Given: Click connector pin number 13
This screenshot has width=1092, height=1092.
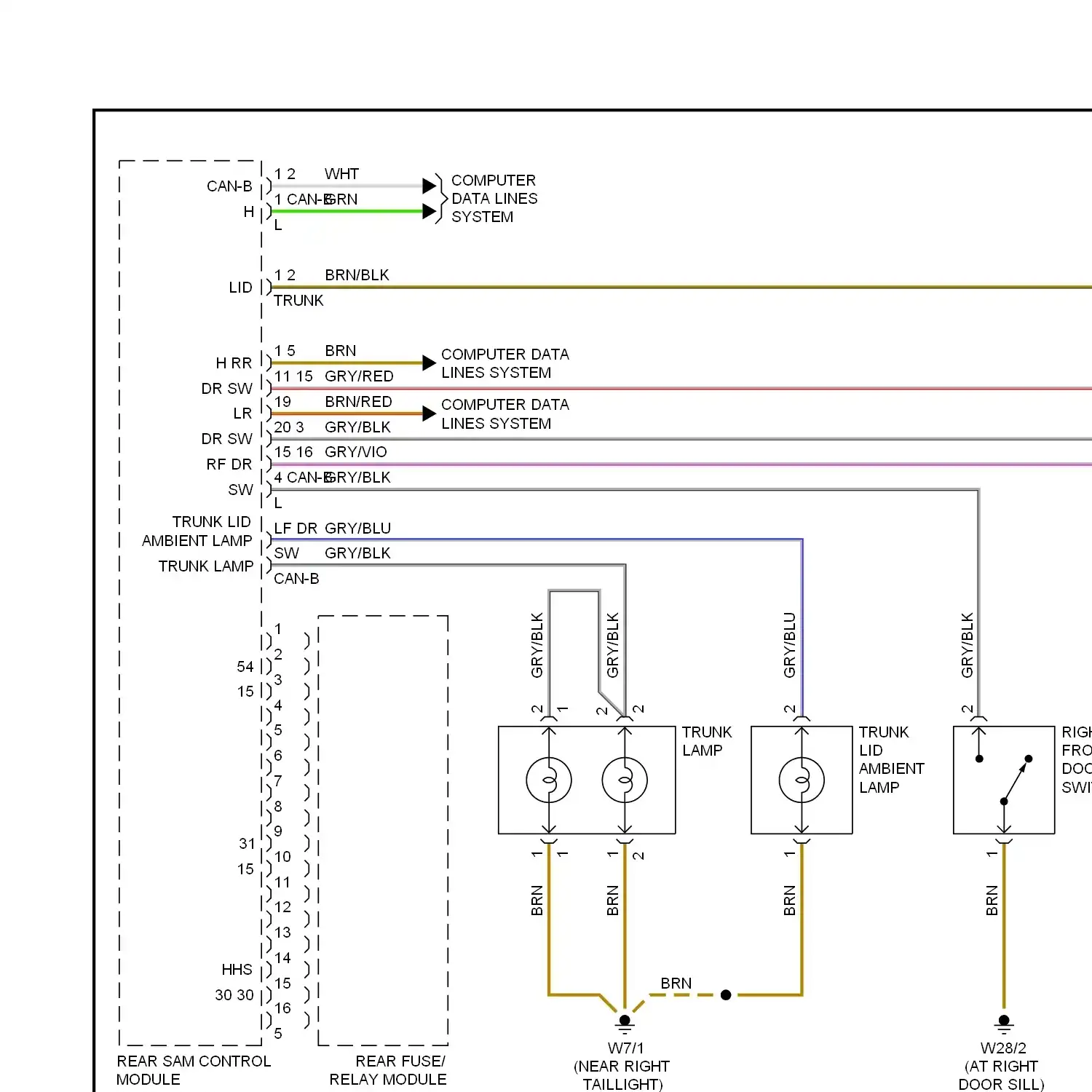Looking at the screenshot, I should [282, 933].
